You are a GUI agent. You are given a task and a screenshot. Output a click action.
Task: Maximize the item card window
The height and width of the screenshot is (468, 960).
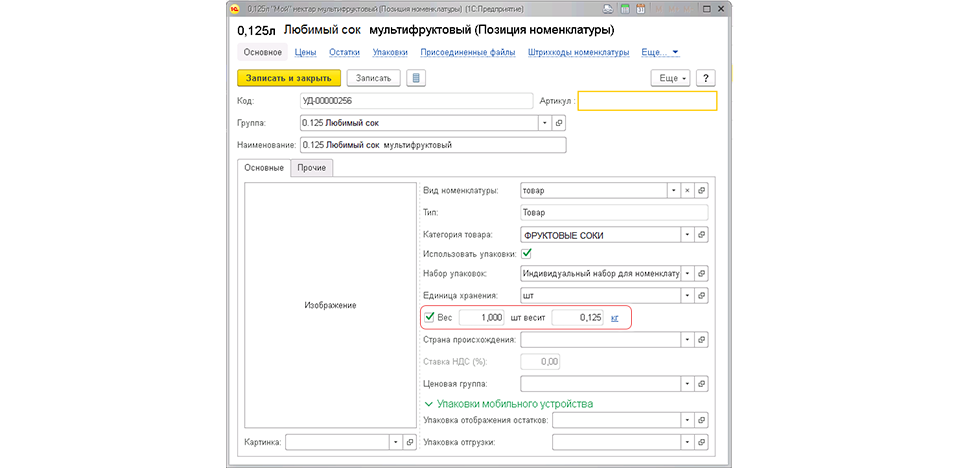pyautogui.click(x=707, y=10)
